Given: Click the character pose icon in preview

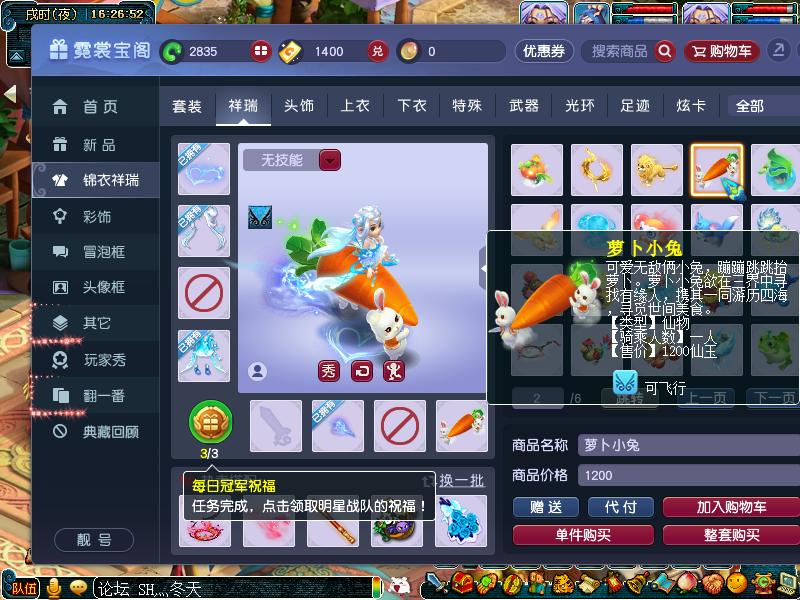Looking at the screenshot, I should (394, 371).
